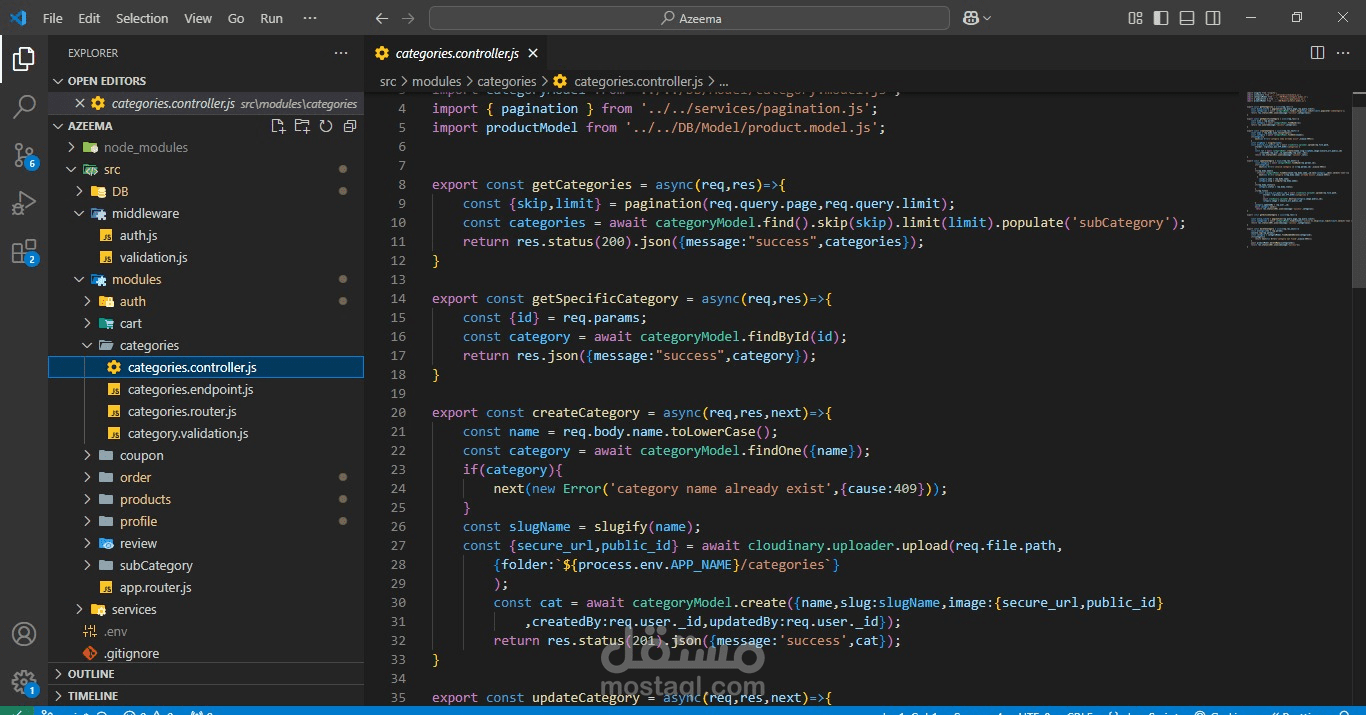Open the Copilot dropdown arrow

(x=987, y=18)
